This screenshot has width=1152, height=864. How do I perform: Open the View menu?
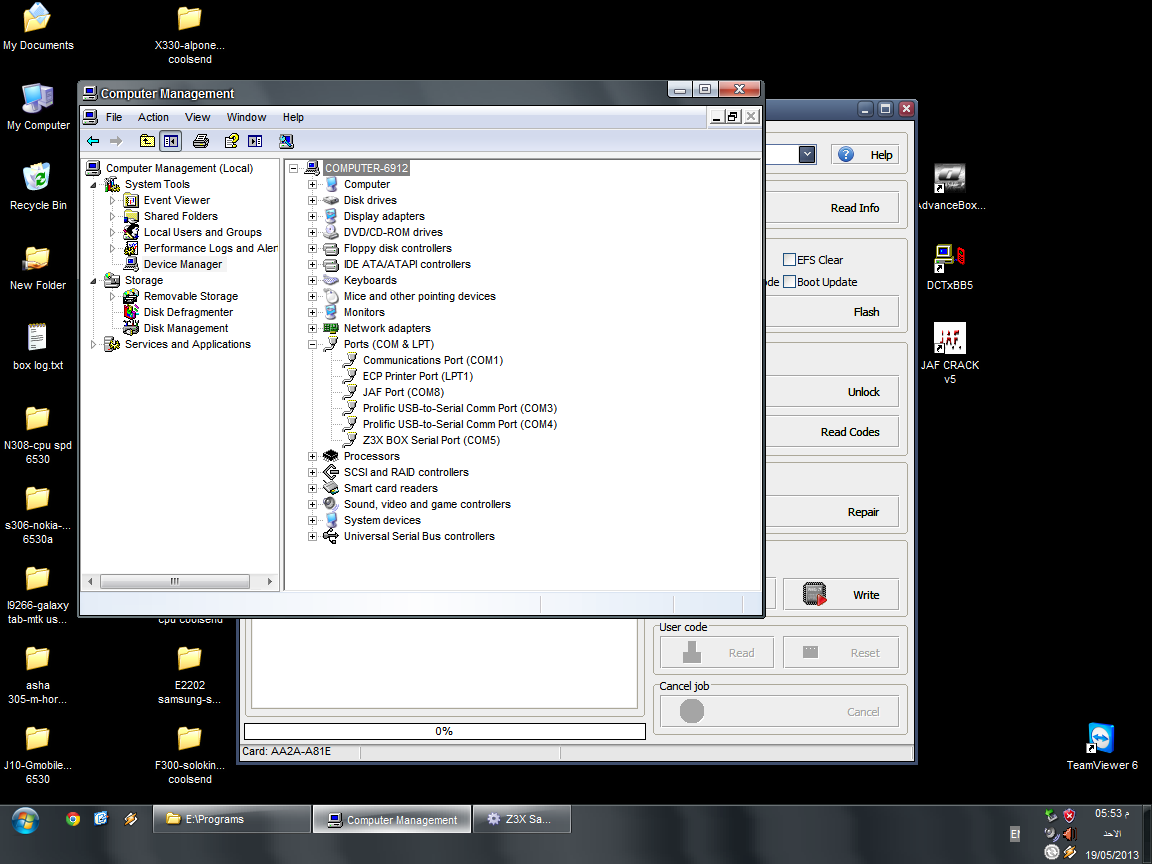[197, 117]
